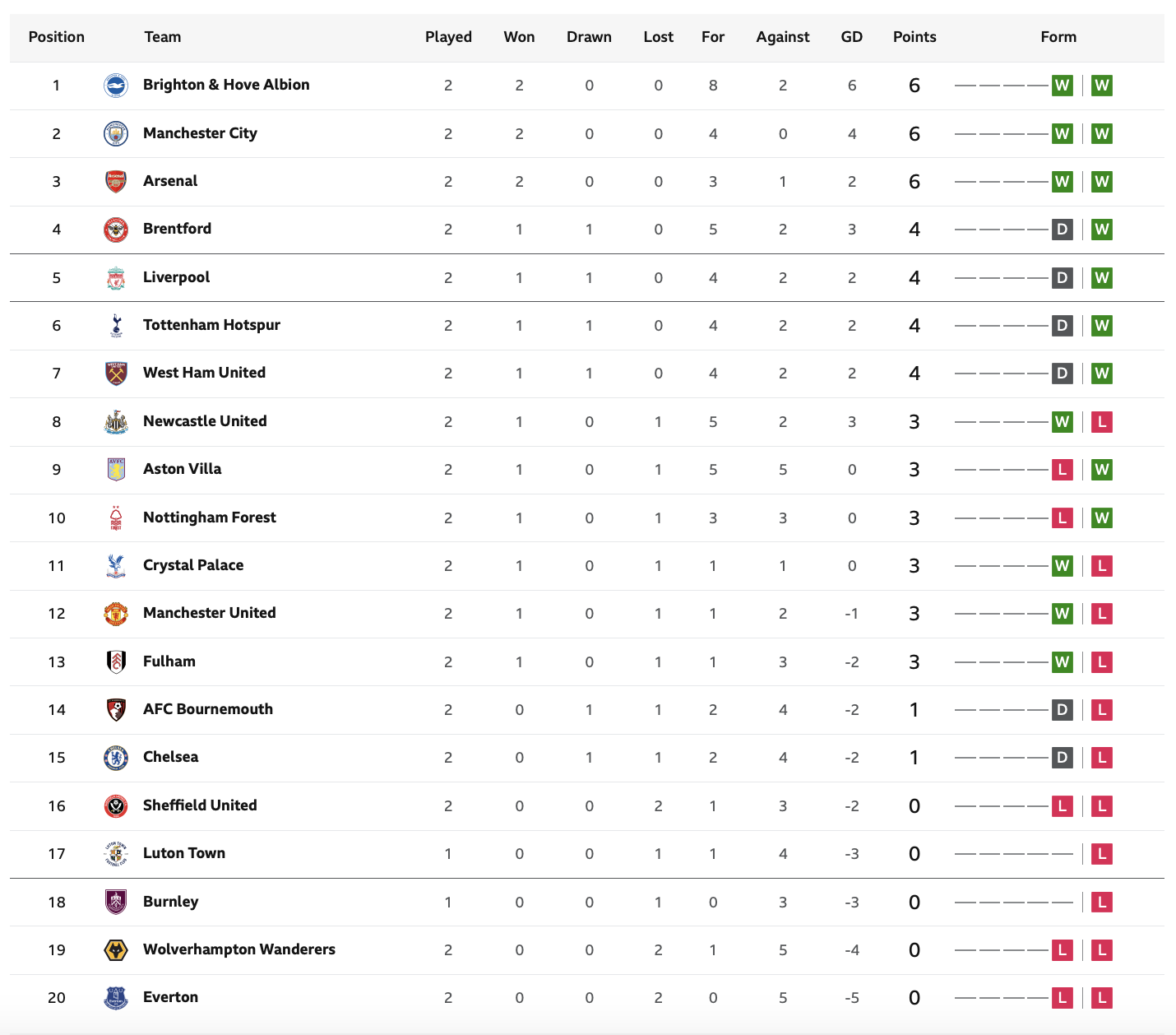Click Brentford's grey D form badge
1176x1035 pixels.
[1063, 230]
